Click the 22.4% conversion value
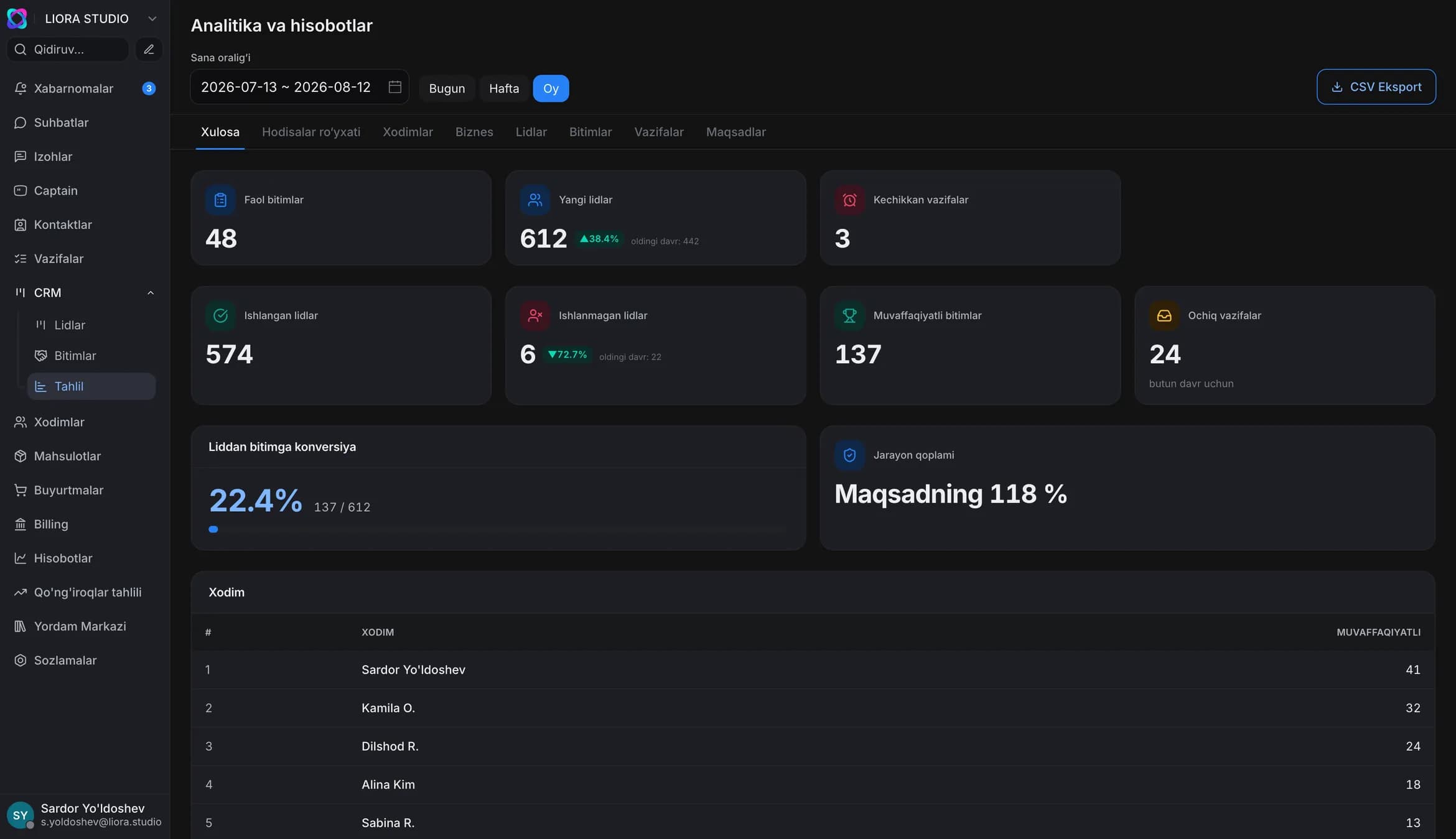This screenshot has width=1456, height=839. click(x=256, y=500)
